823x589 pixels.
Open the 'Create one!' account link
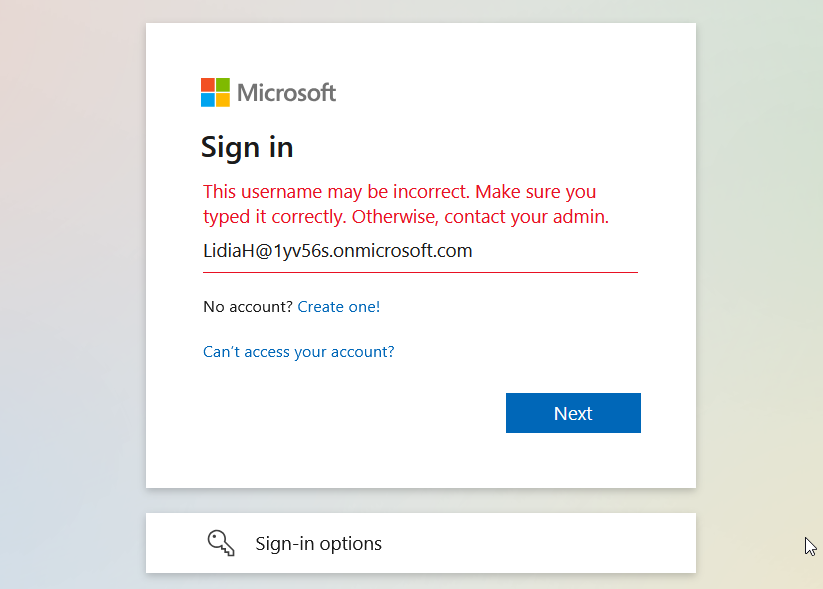point(339,307)
